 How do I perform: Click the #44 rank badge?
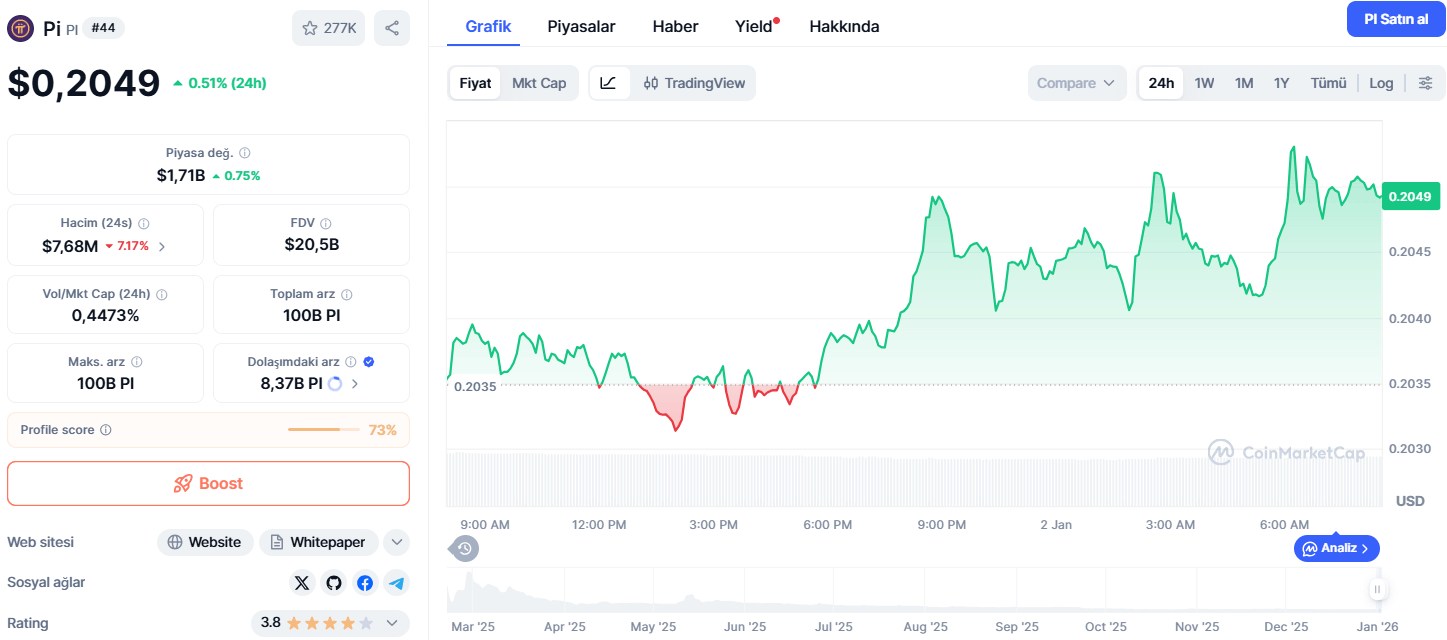coord(103,28)
